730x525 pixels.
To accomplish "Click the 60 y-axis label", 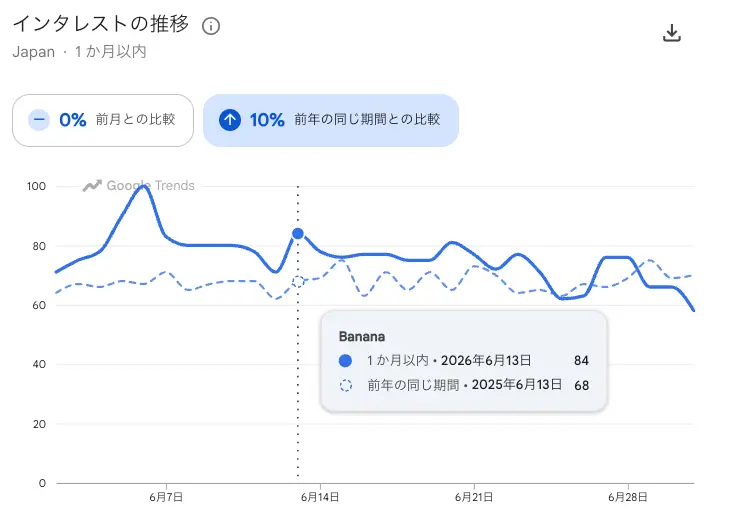I will point(39,305).
